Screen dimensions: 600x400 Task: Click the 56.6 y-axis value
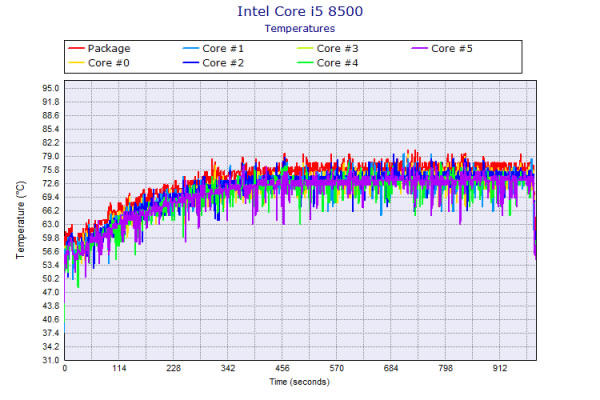click(51, 251)
